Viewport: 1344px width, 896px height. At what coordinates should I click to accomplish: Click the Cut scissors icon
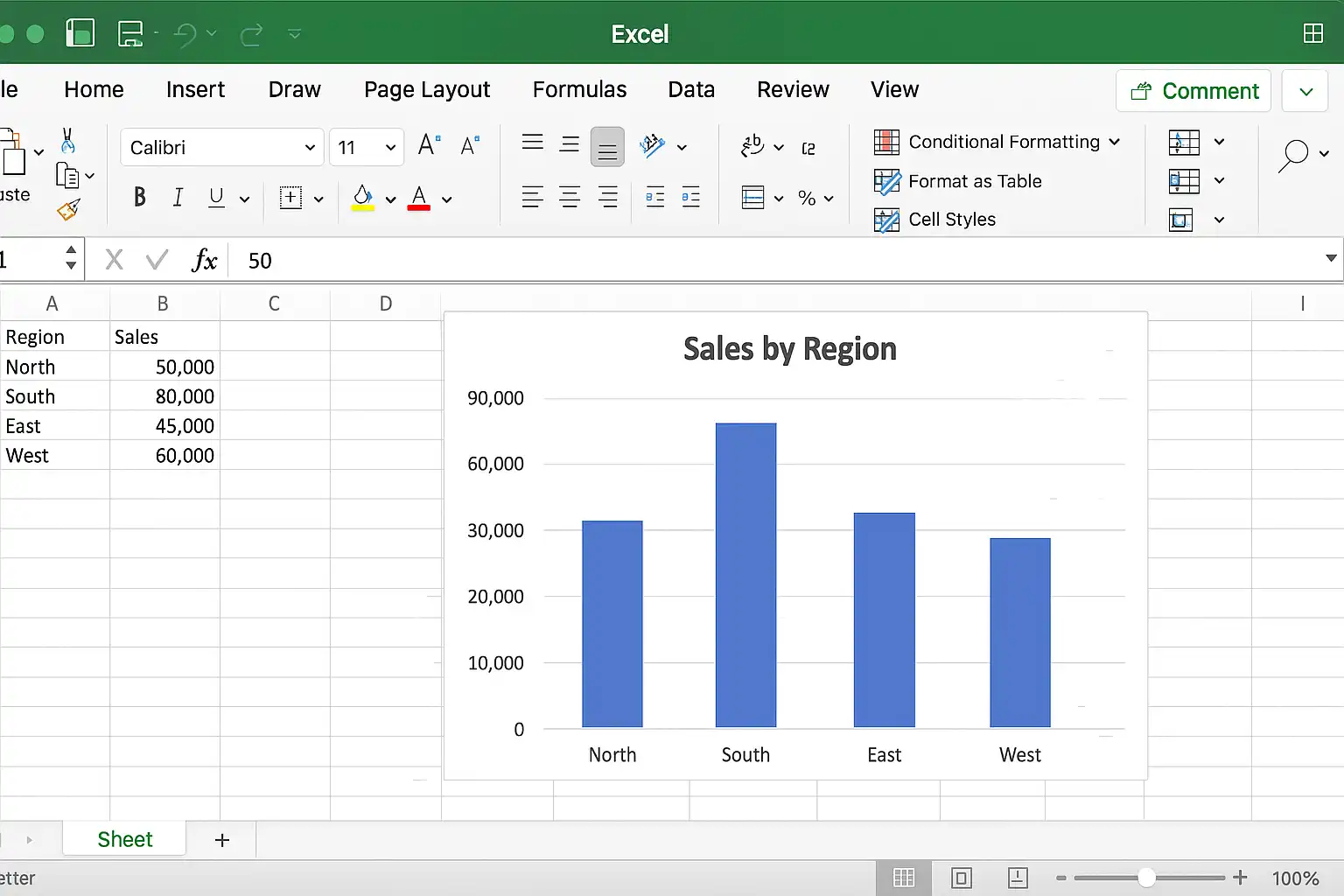(x=67, y=140)
